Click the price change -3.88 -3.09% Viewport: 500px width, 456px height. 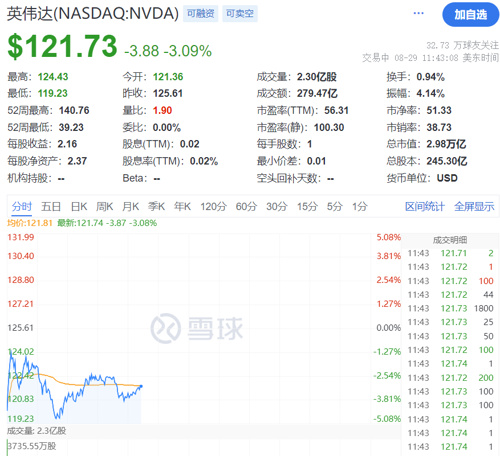point(168,51)
